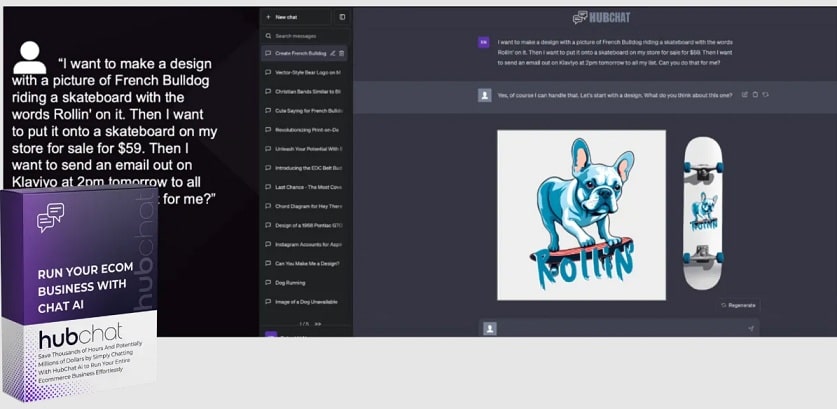837x409 pixels.
Task: Go to next page of chats (>> arrow)
Action: [x=318, y=324]
